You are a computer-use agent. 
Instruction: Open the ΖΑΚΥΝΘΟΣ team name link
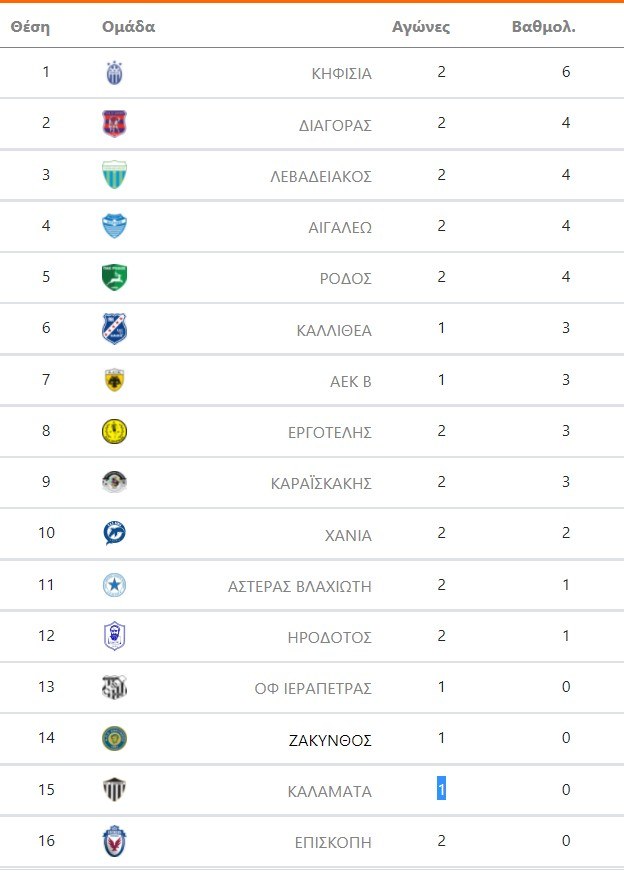point(329,740)
